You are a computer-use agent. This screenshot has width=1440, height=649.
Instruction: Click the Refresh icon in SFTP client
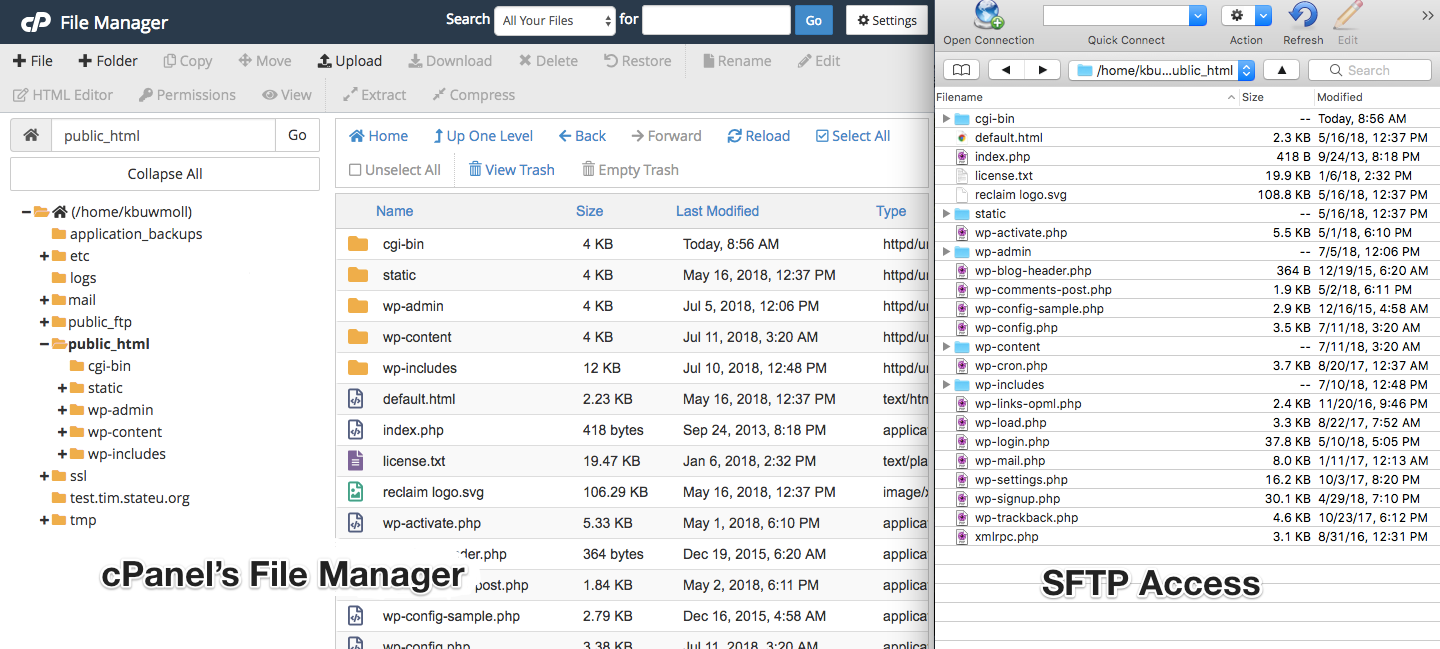(x=1303, y=15)
